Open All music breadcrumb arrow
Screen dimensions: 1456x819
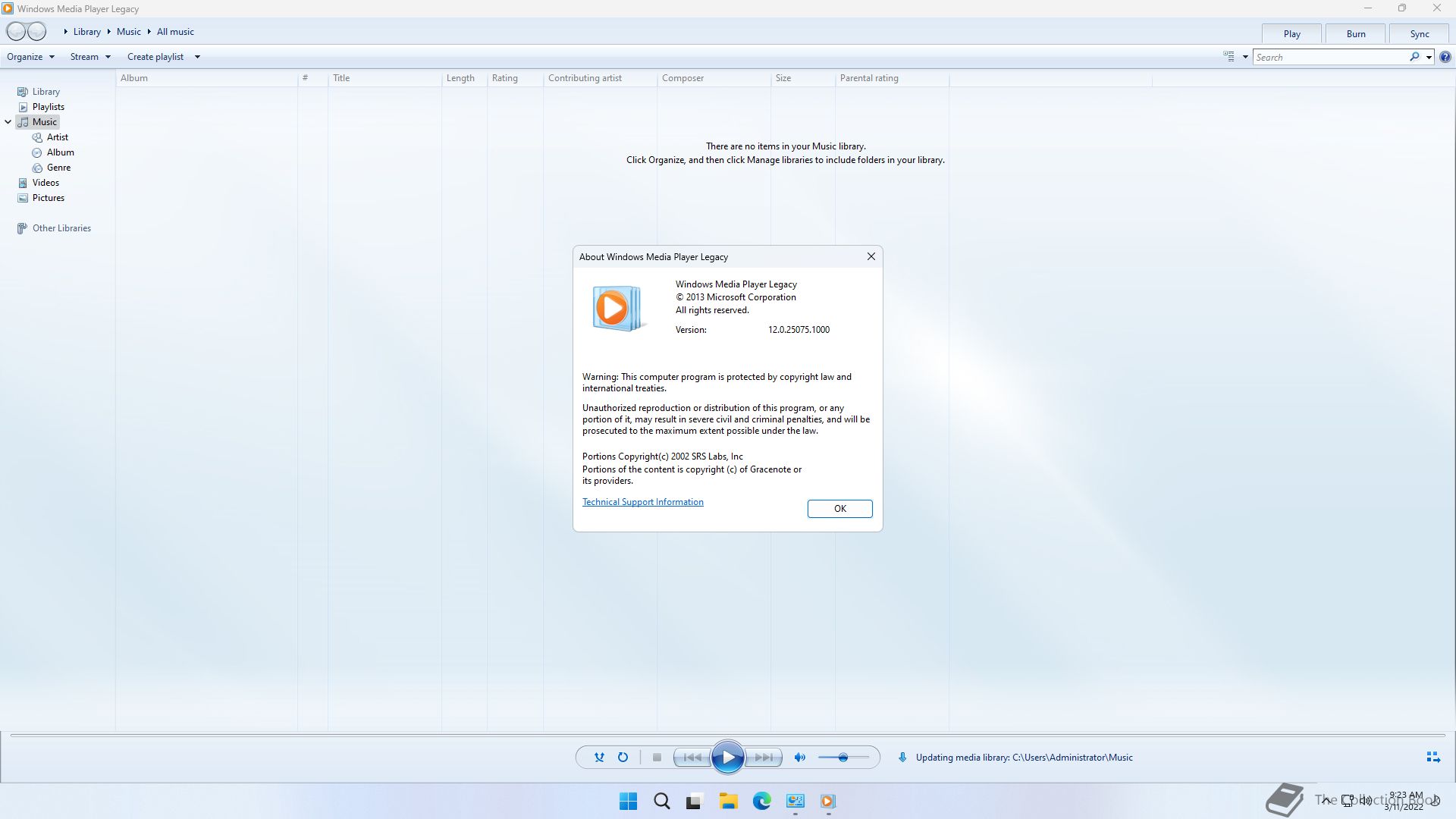tap(149, 32)
